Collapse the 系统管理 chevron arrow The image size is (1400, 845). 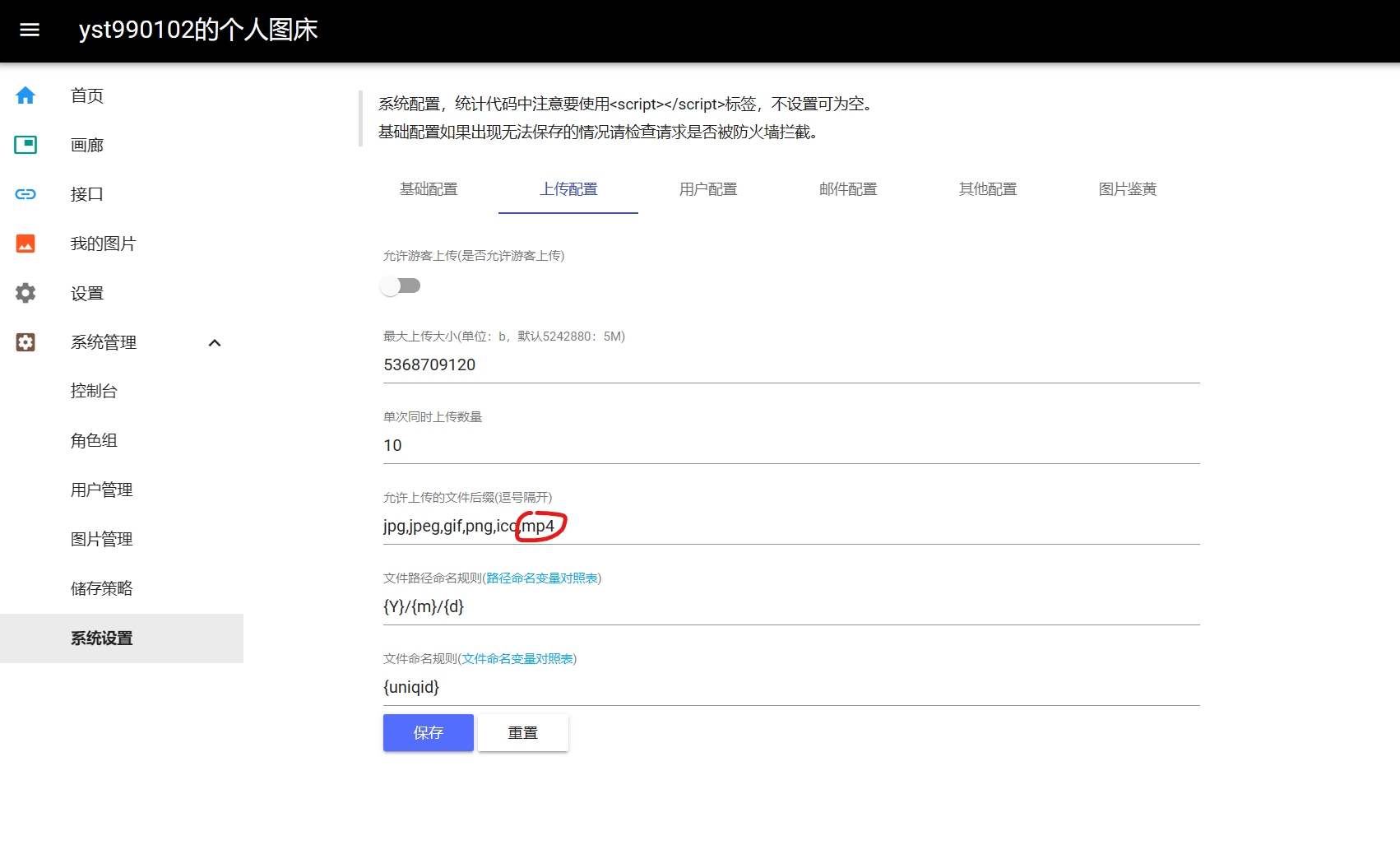coord(215,343)
